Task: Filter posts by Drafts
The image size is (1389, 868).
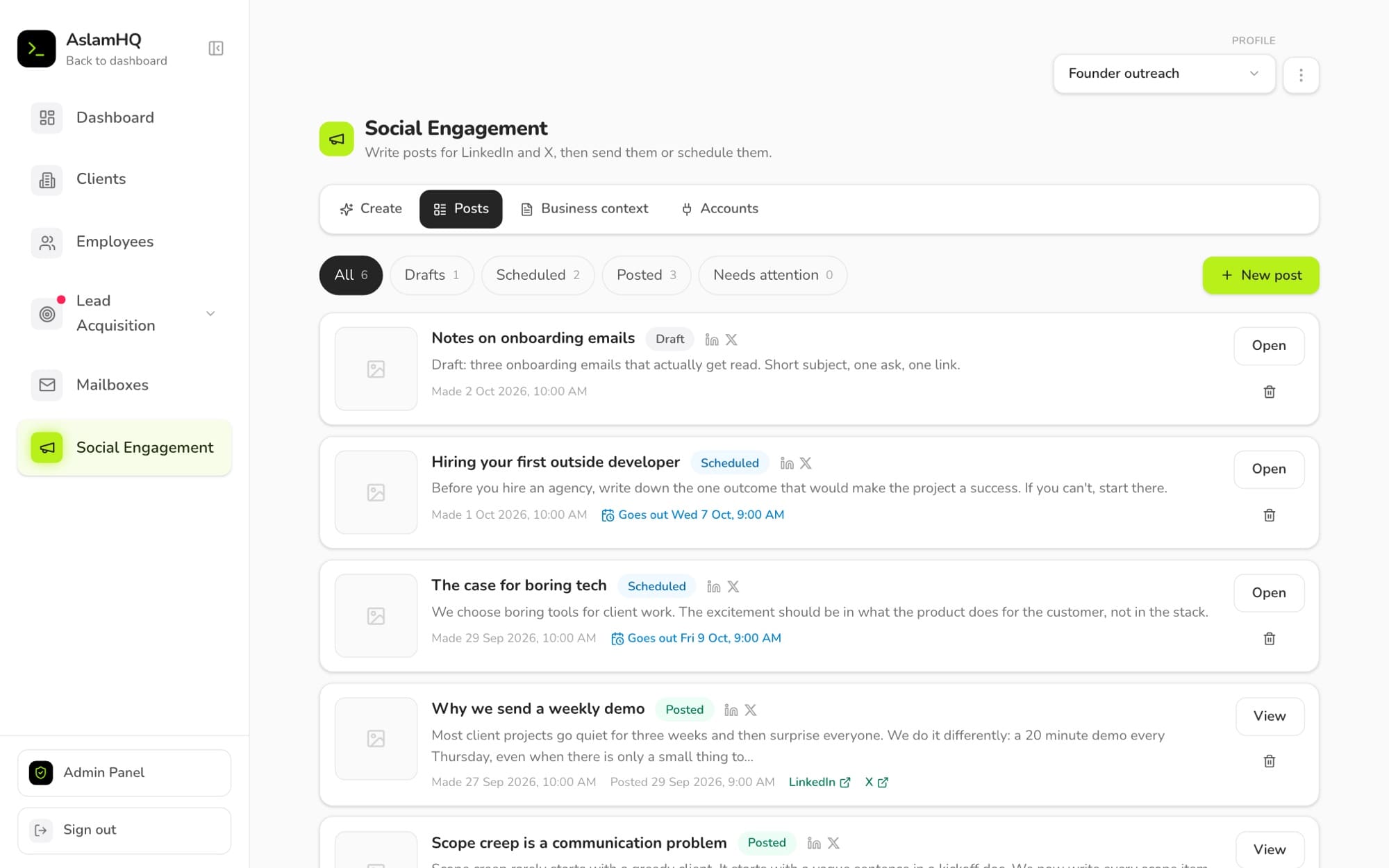Action: (x=432, y=276)
